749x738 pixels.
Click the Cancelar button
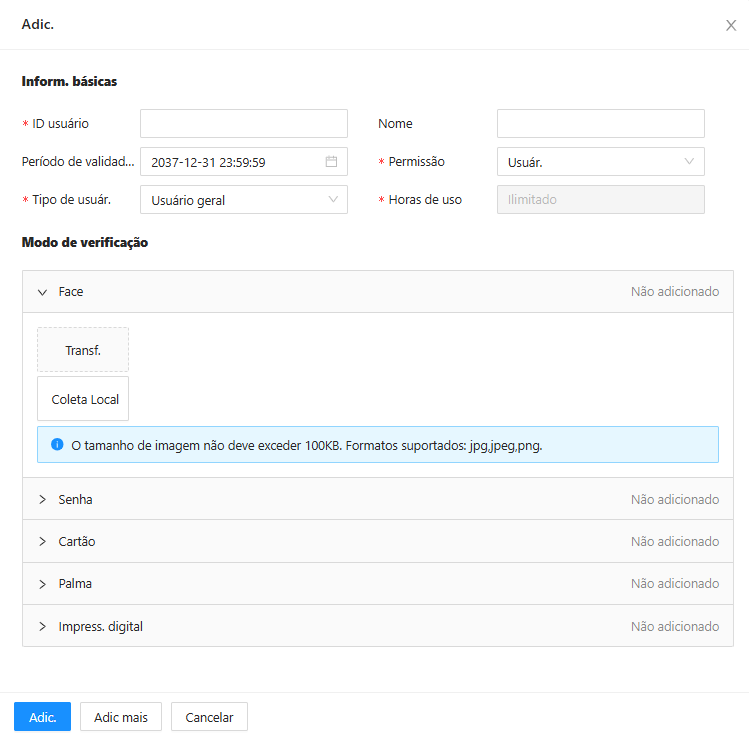[x=209, y=717]
